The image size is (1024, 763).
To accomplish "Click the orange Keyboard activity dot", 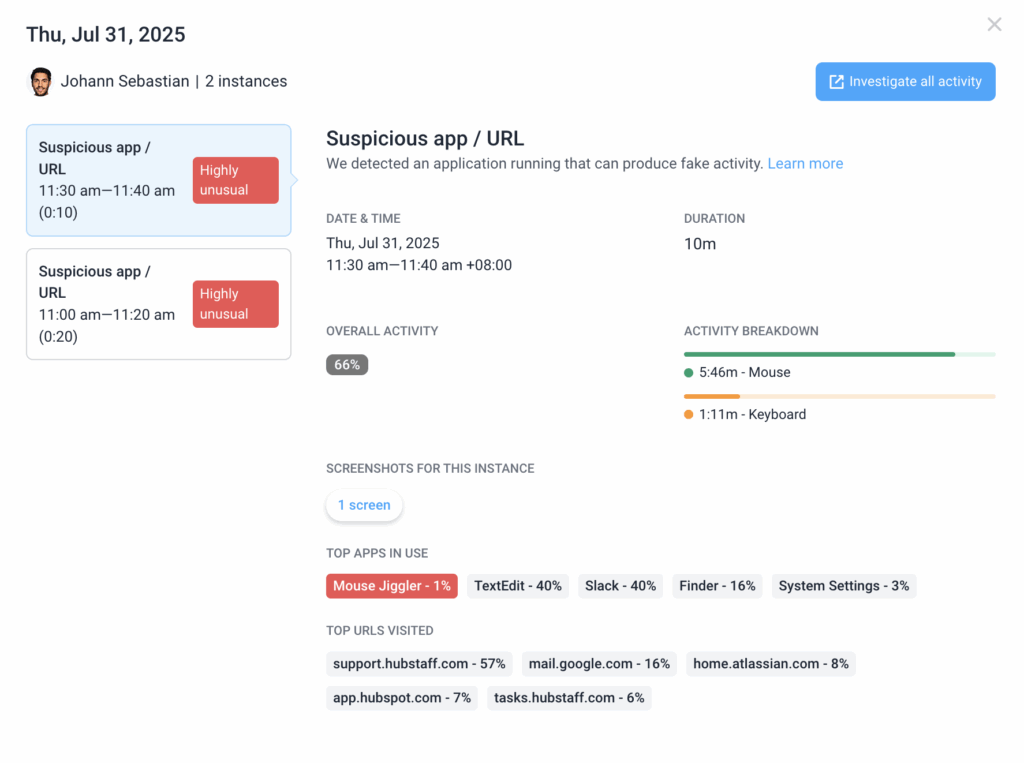I will tap(688, 414).
